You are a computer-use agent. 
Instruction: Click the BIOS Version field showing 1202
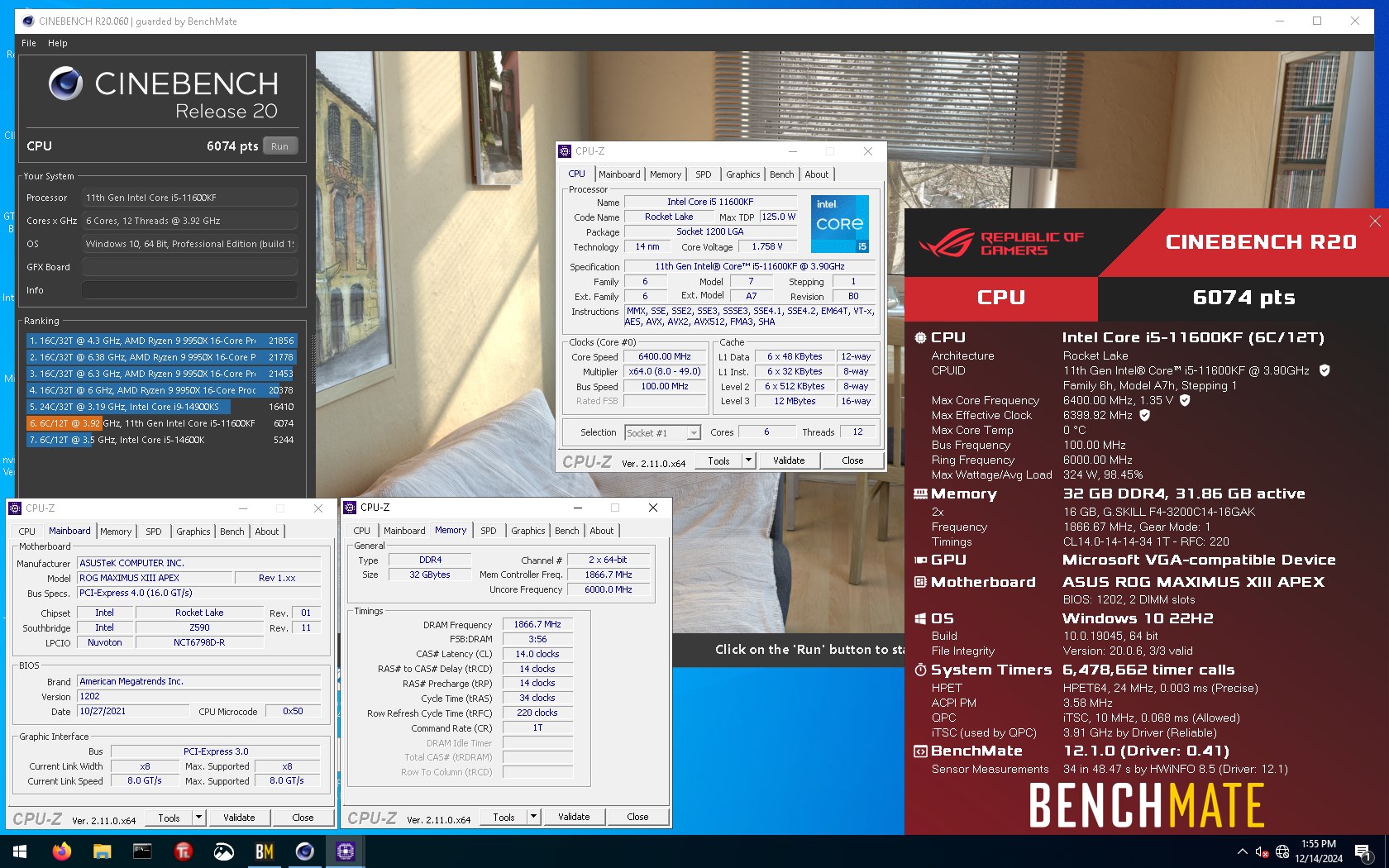pos(199,696)
